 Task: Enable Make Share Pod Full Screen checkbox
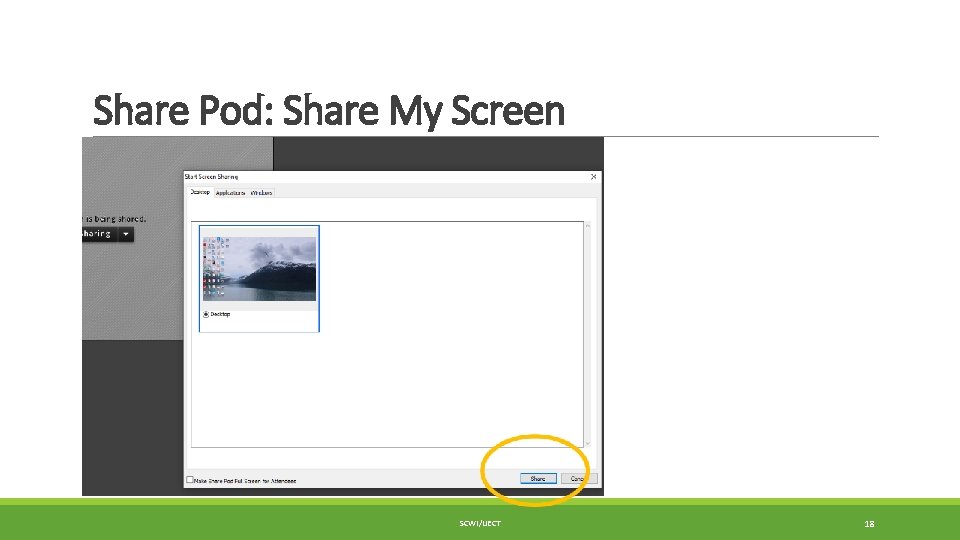190,480
